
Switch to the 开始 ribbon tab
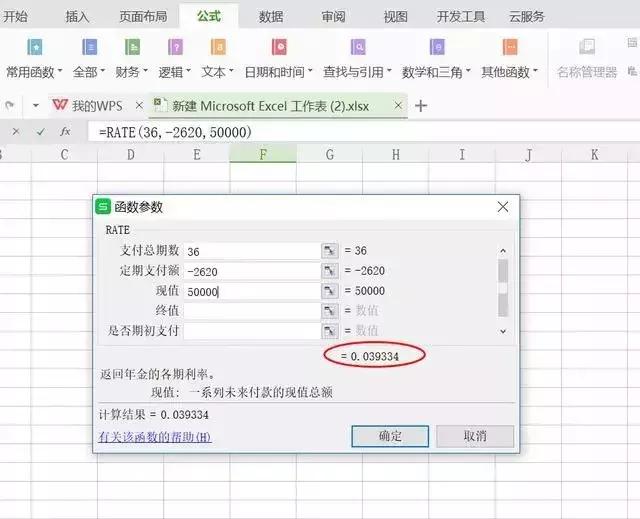(15, 17)
